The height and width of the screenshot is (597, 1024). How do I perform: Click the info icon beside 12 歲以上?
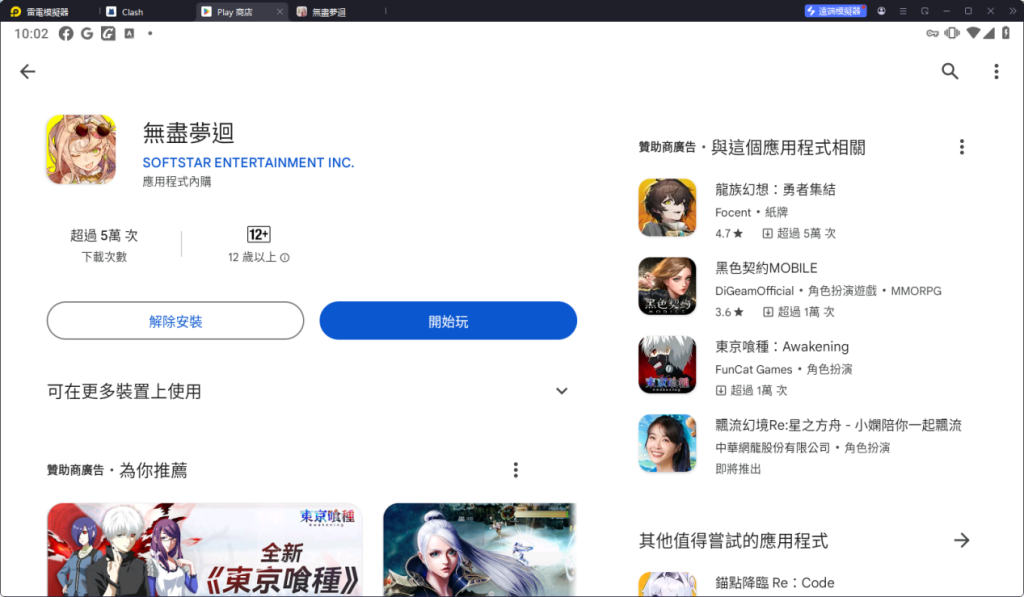(285, 257)
